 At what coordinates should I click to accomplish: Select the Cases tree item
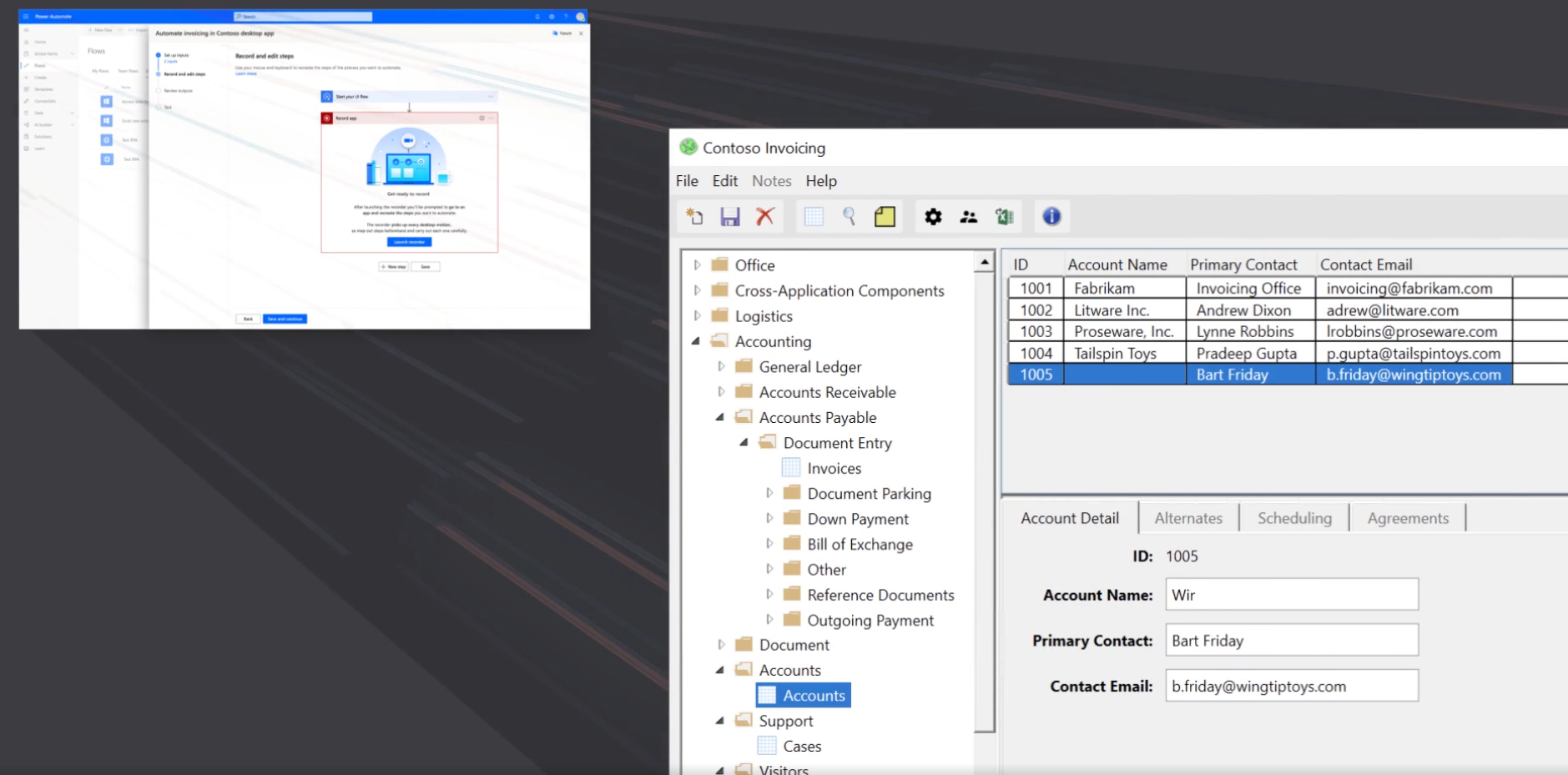click(x=802, y=746)
